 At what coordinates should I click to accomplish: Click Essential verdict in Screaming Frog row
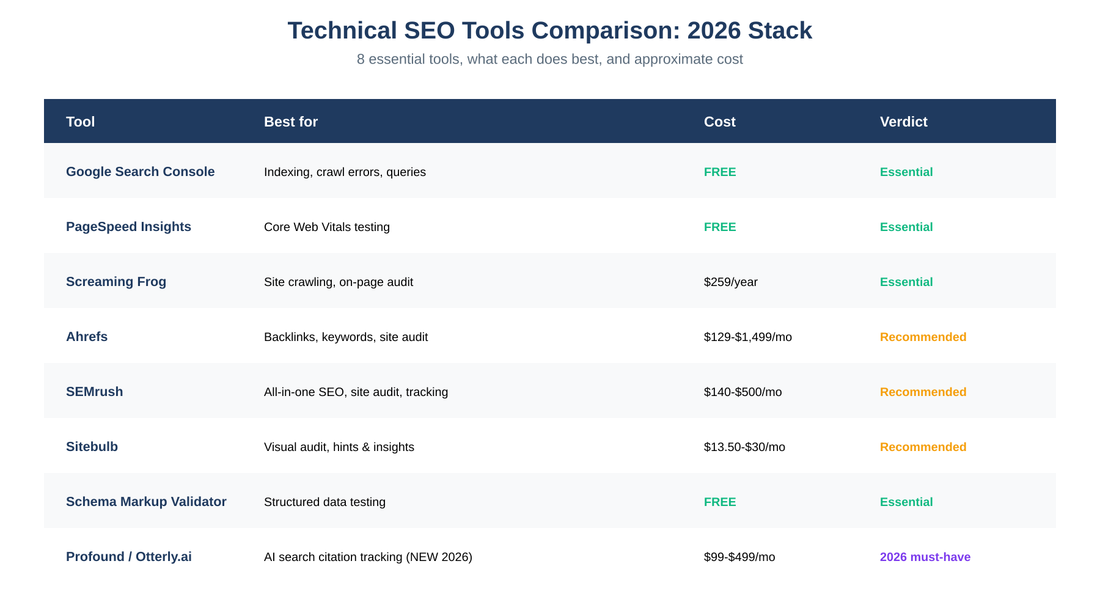[906, 282]
